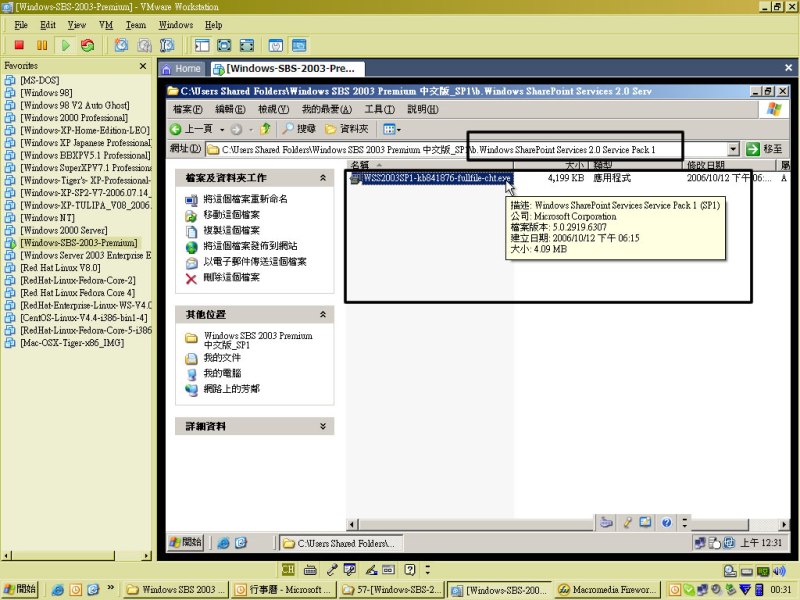Open the on-screen keyboard icon in host language bar
The image size is (800, 600).
pos(310,569)
